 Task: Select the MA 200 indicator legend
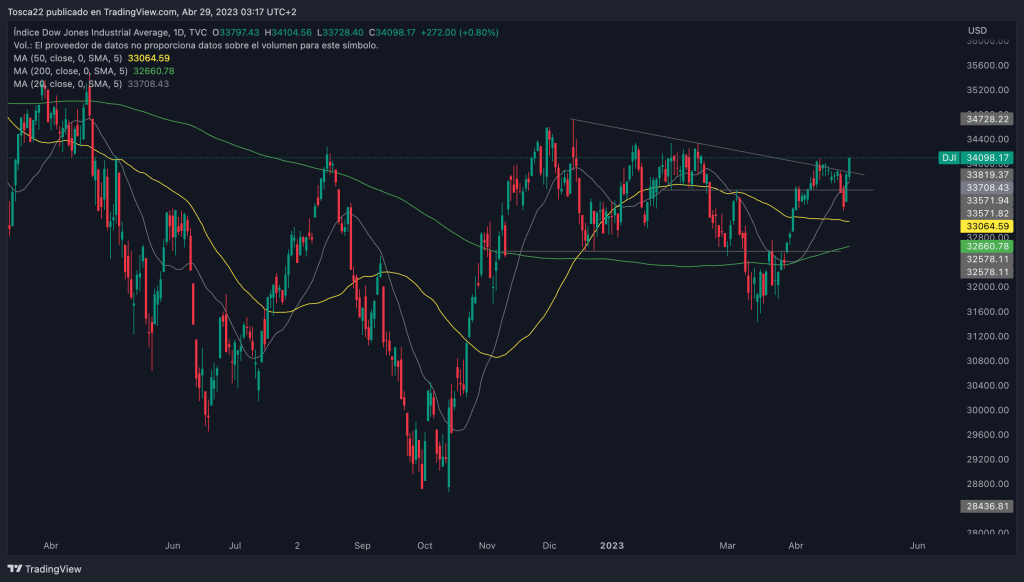[x=72, y=72]
